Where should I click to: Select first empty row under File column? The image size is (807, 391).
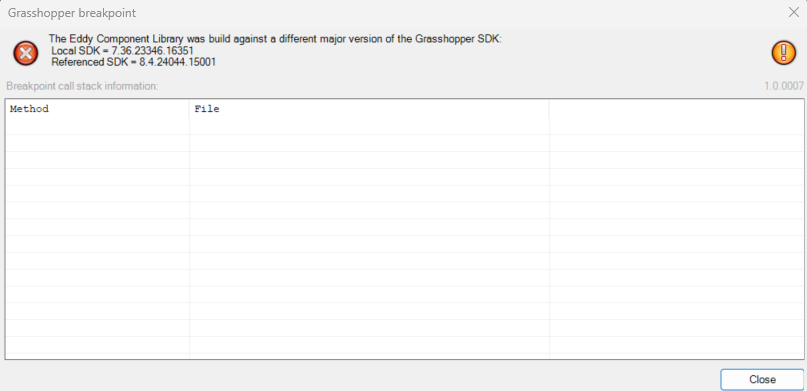click(369, 127)
